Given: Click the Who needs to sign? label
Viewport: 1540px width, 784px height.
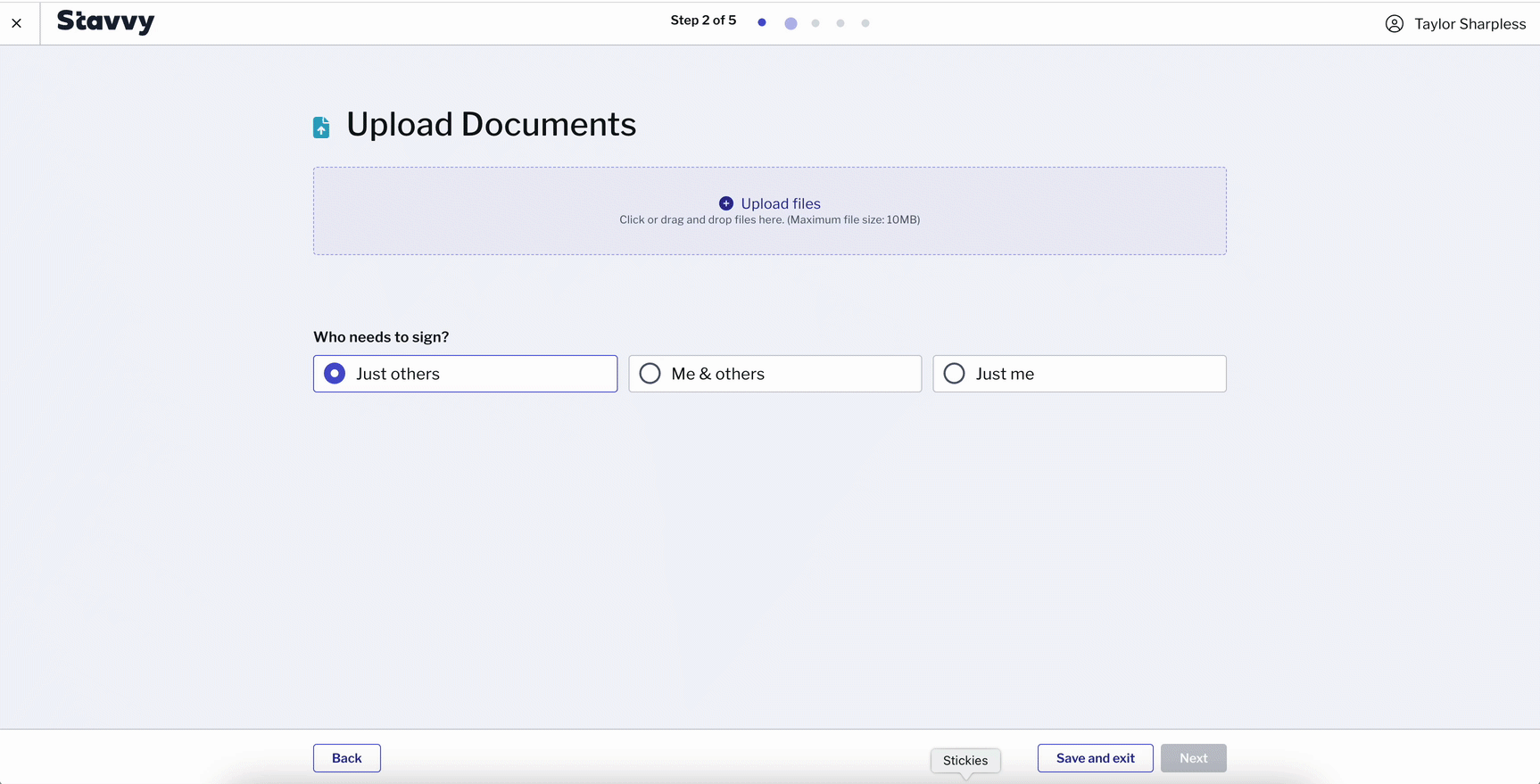Looking at the screenshot, I should pos(381,337).
